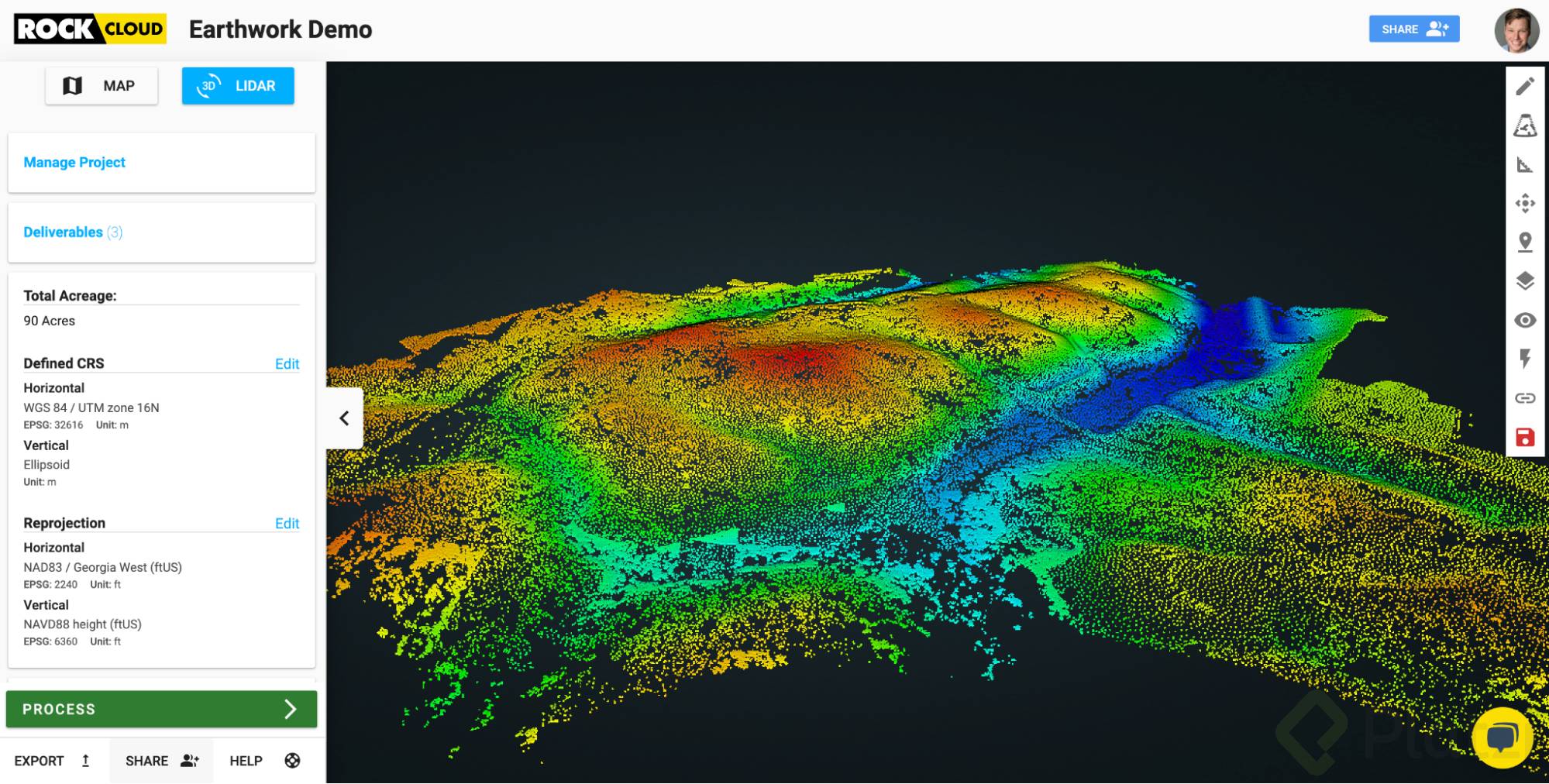This screenshot has height=784, width=1549.
Task: Open Manage Project section
Action: 161,163
